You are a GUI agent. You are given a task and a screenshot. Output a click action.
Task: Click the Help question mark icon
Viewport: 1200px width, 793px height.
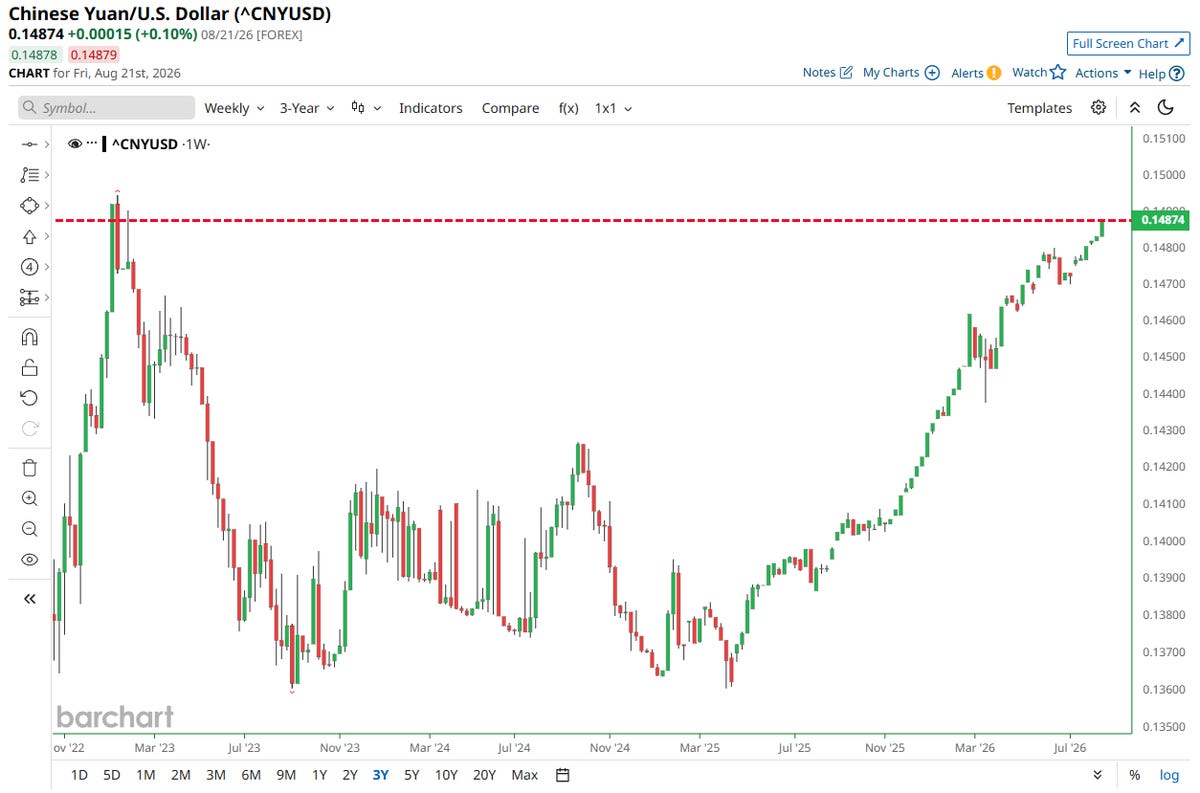tap(1177, 73)
